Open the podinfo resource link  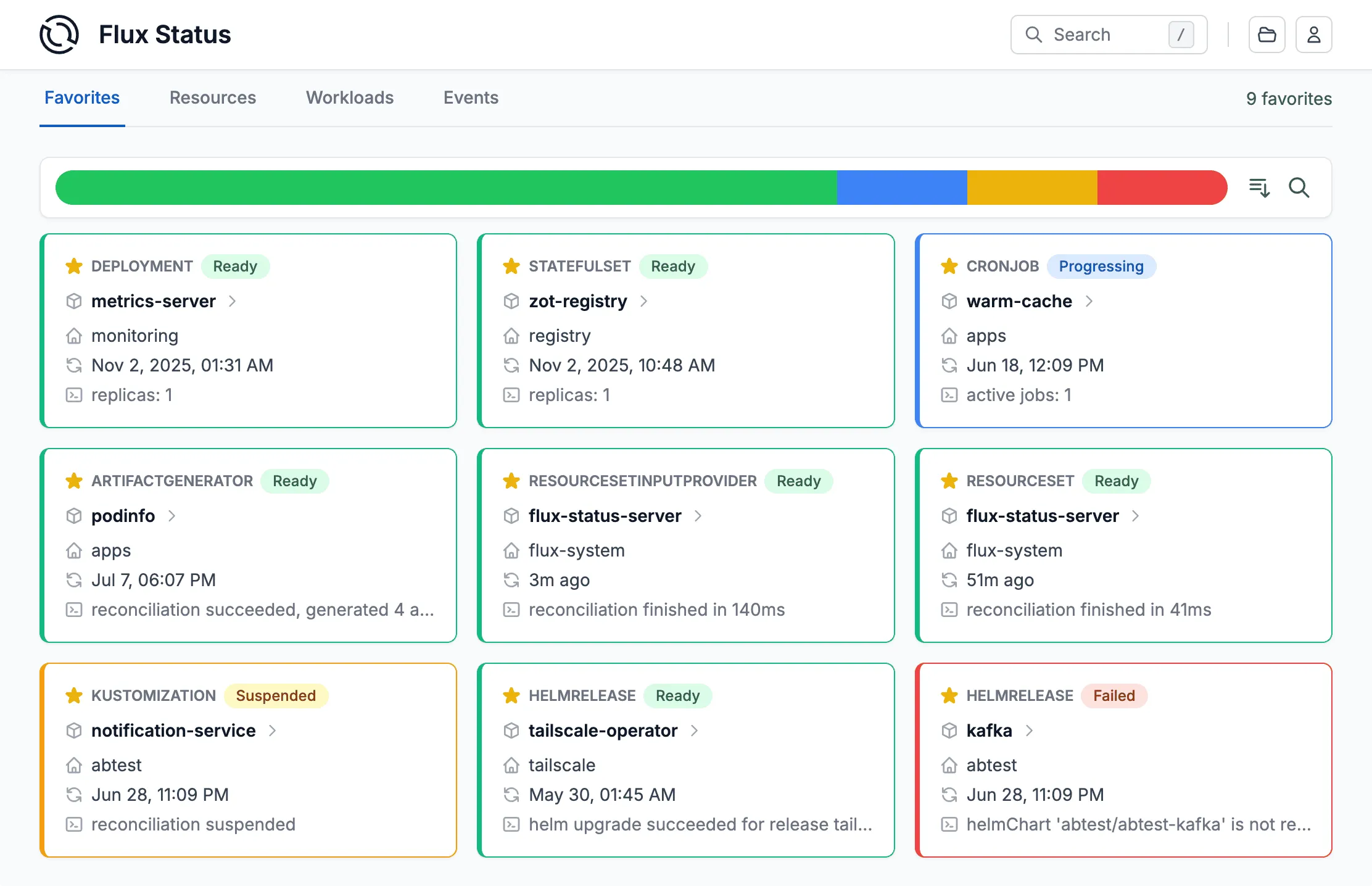123,516
